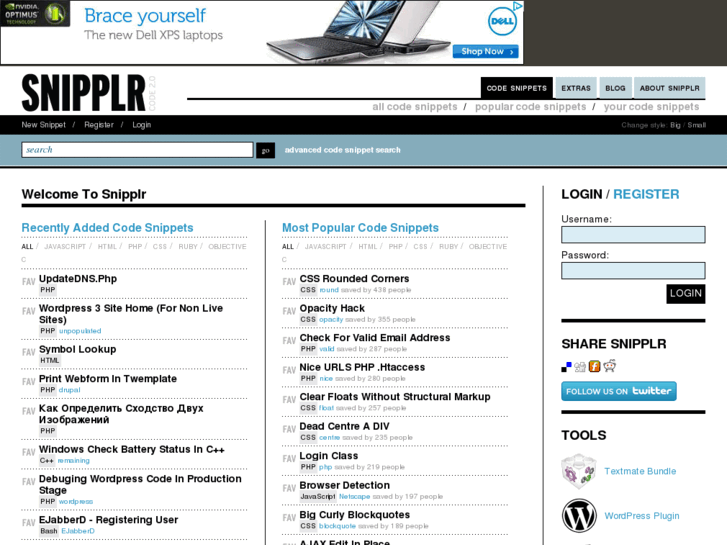727x545 pixels.
Task: Favorite Browser Detection via FAV
Action: click(289, 488)
